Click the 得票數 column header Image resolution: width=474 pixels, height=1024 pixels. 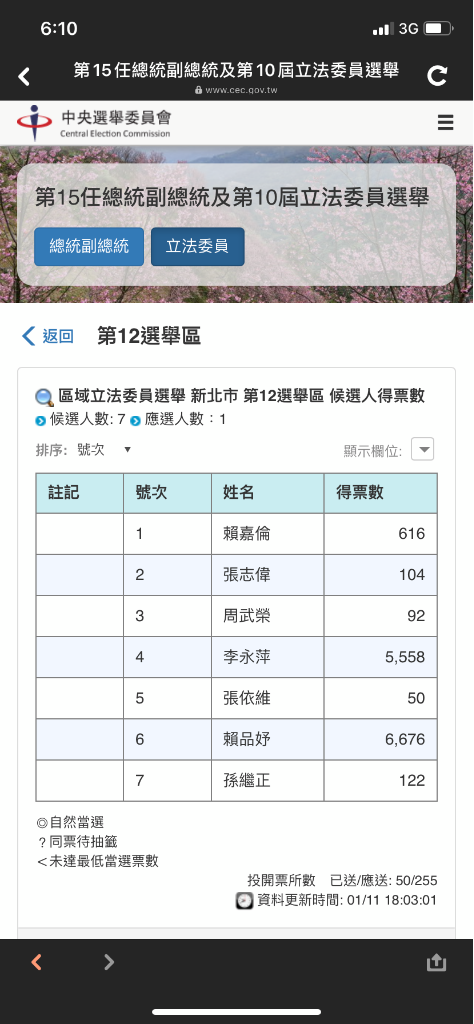tap(381, 493)
